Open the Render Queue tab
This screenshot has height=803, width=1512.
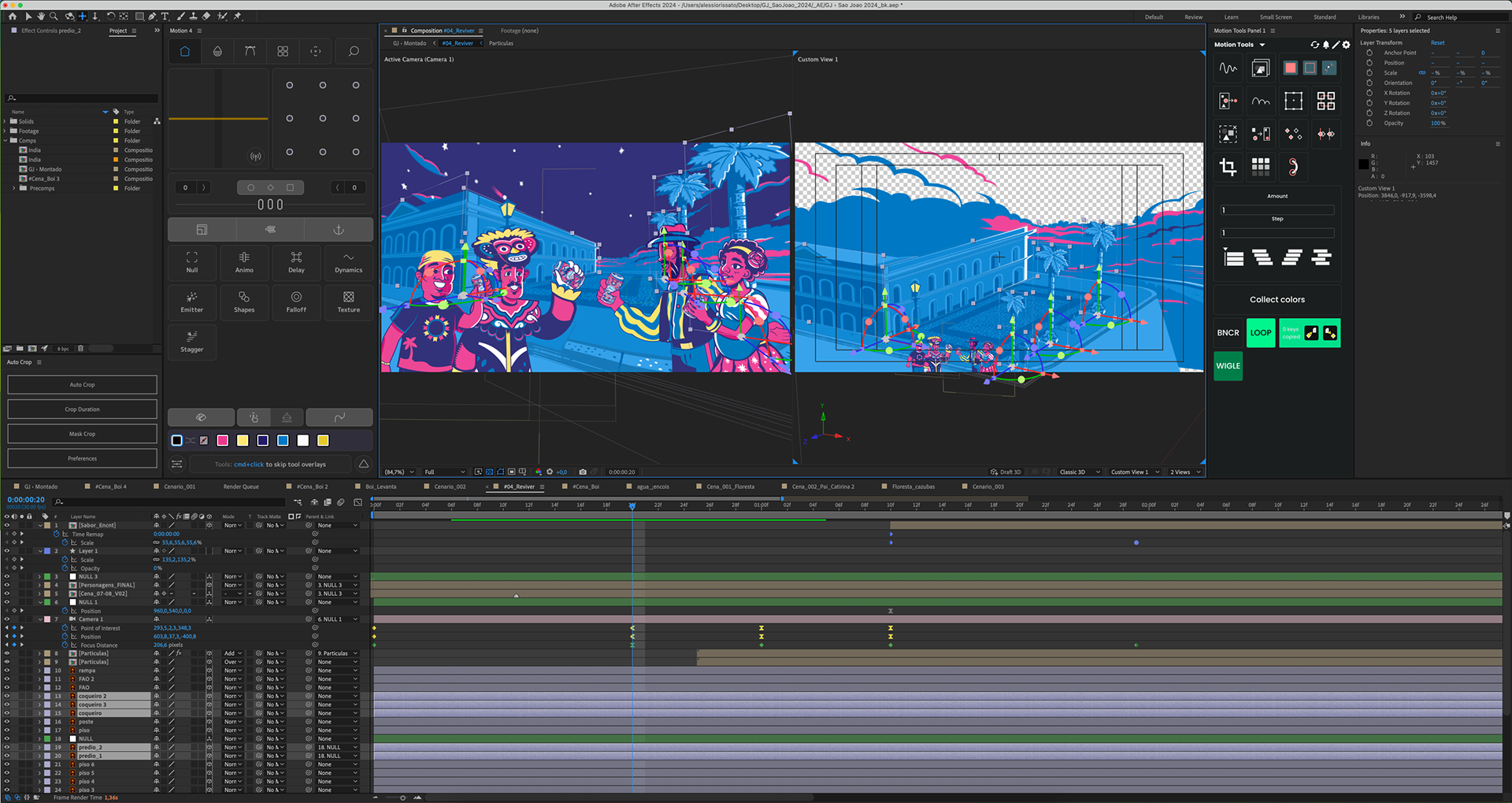[x=241, y=487]
